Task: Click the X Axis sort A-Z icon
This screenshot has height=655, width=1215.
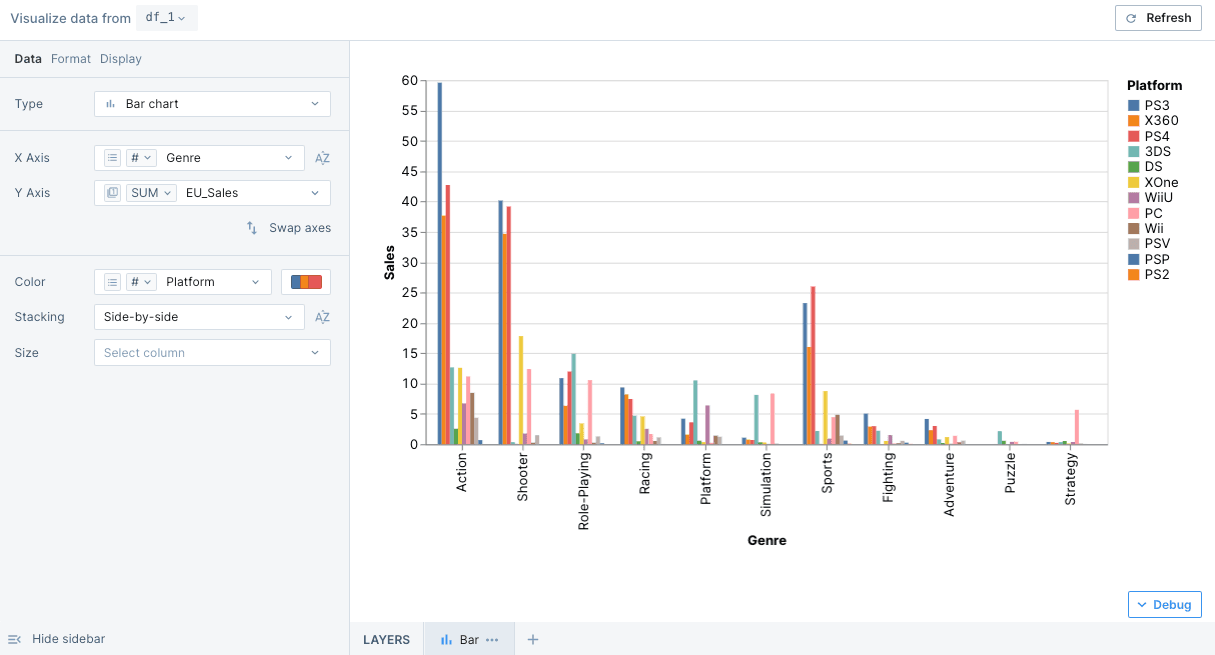Action: tap(322, 158)
